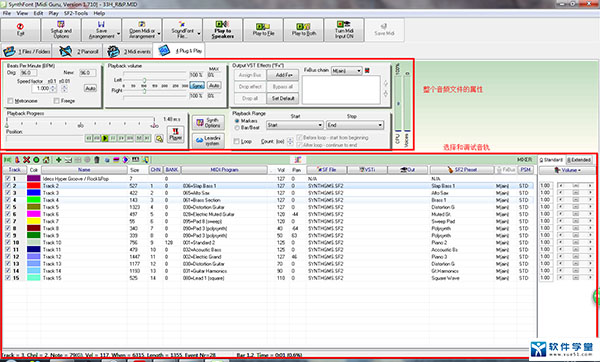Viewport: 600px width, 362px height.
Task: Click the green play button in Position controls
Action: [105, 138]
